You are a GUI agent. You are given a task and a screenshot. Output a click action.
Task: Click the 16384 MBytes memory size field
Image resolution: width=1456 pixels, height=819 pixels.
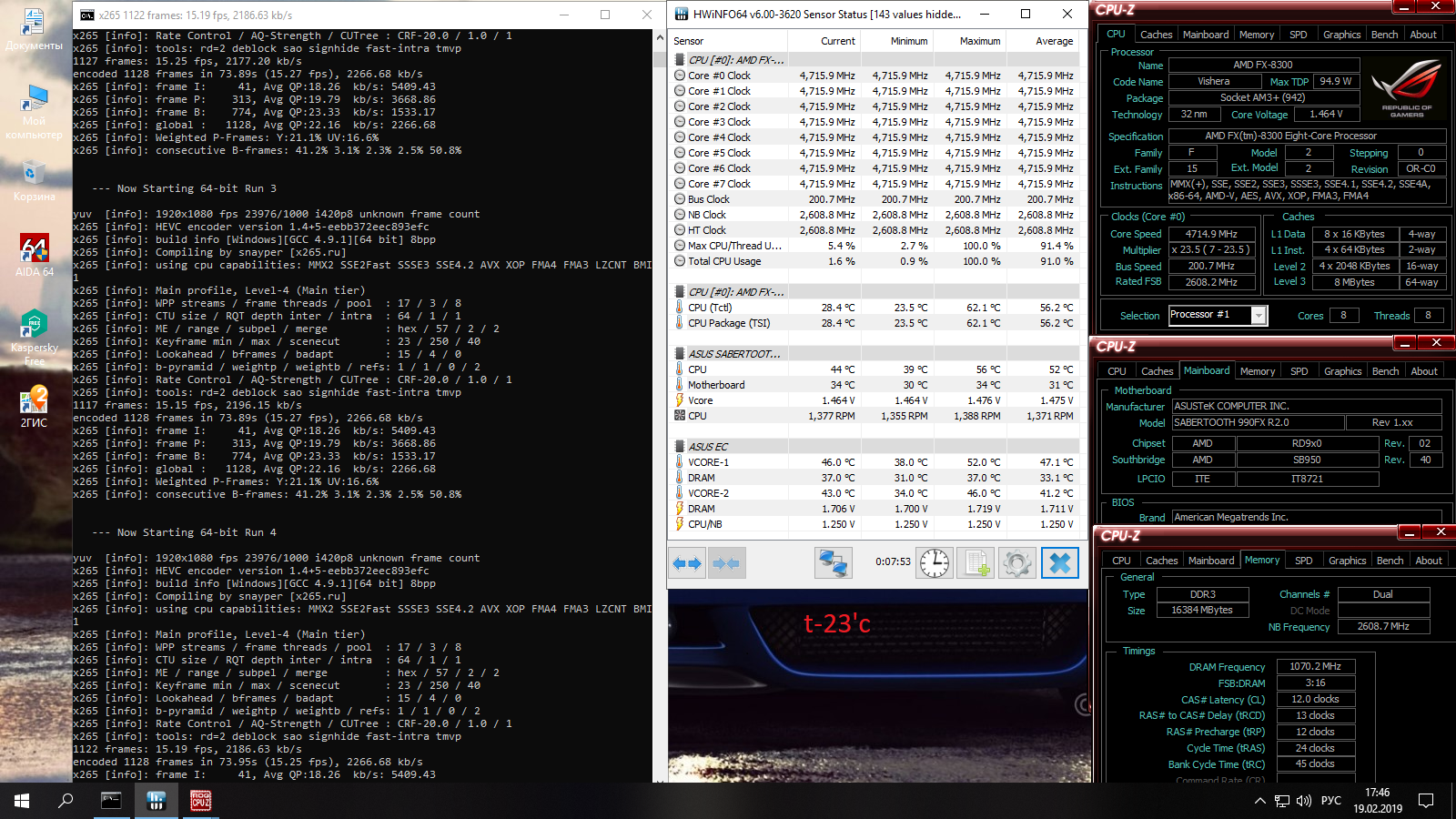pyautogui.click(x=1202, y=610)
